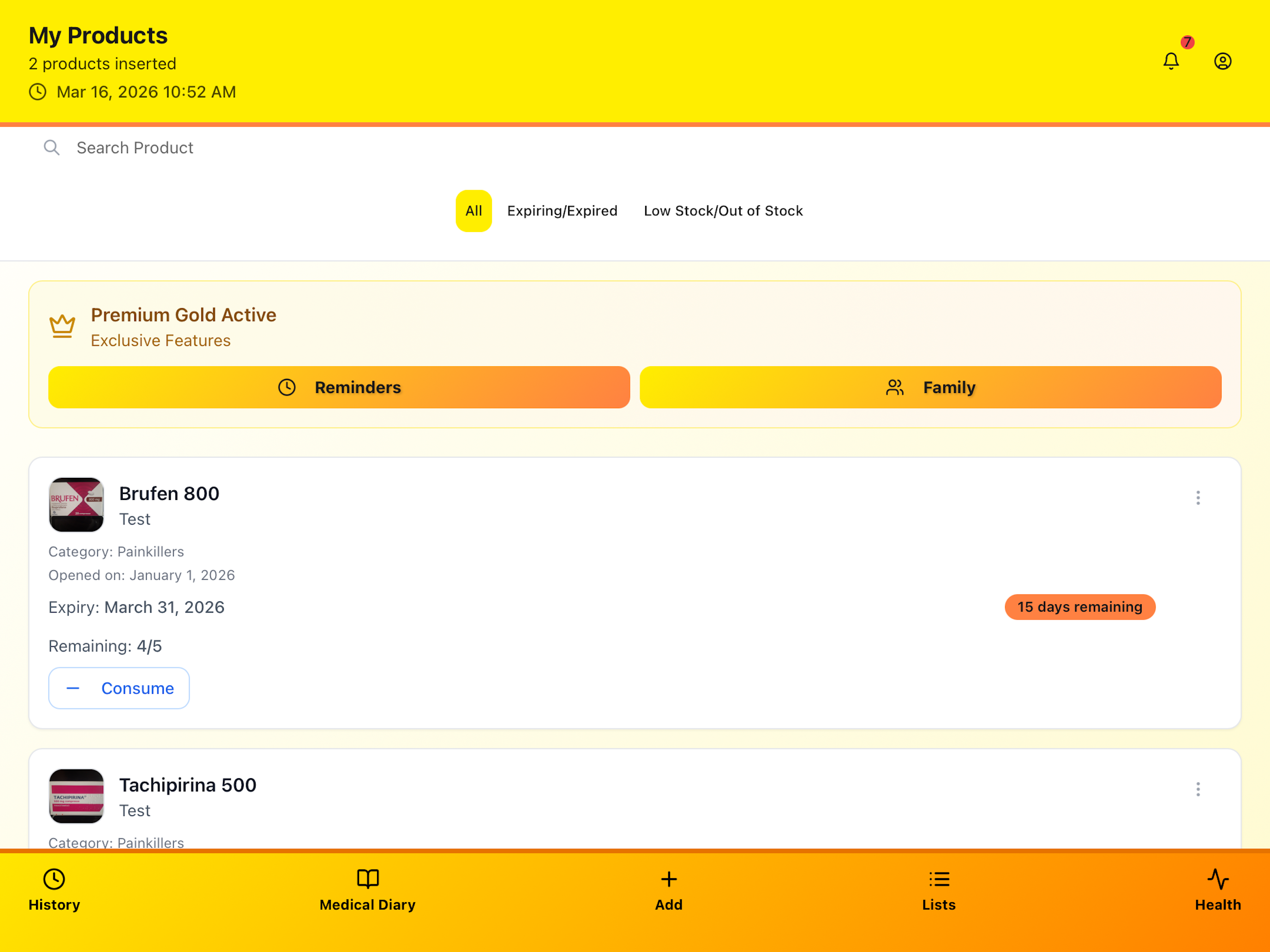Consume one Brufen 800 unit

click(x=119, y=688)
